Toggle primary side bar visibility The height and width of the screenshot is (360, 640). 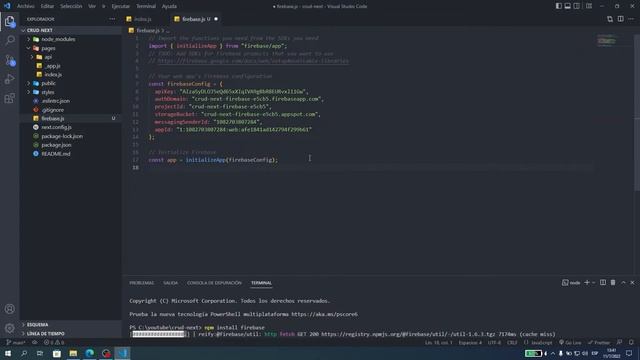coord(558,6)
